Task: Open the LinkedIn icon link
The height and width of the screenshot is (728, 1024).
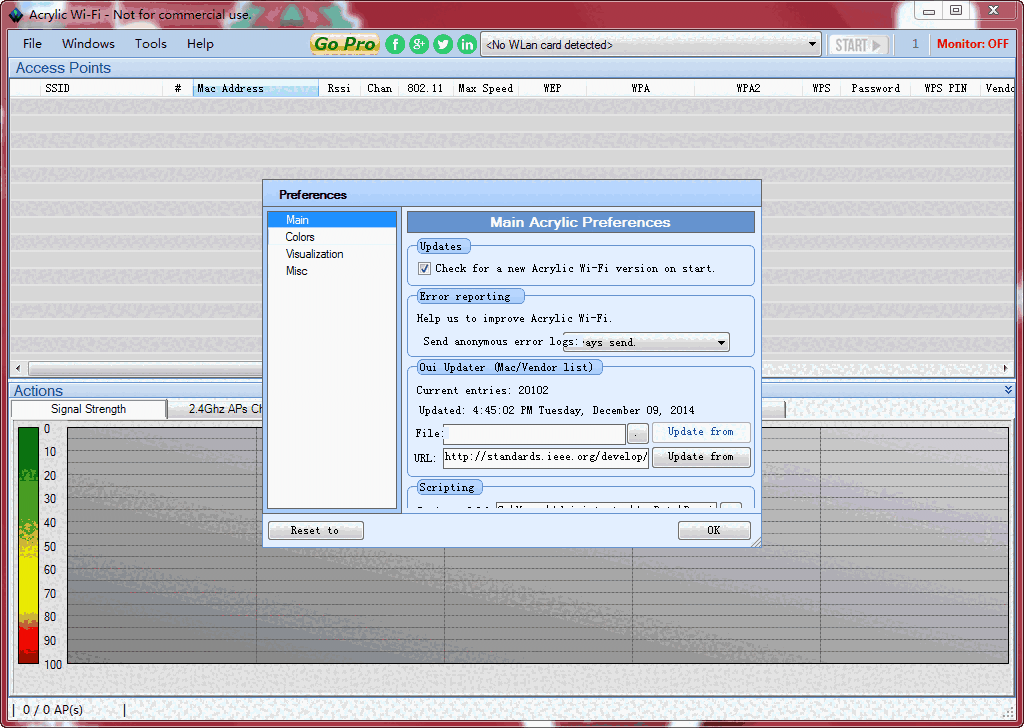Action: tap(467, 44)
